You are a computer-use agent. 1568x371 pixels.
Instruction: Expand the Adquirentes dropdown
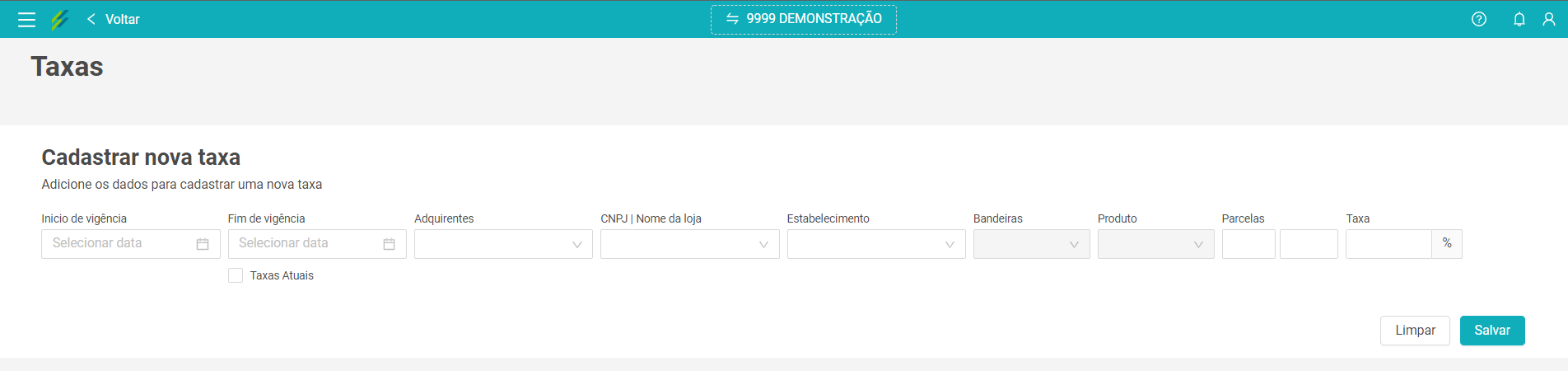pyautogui.click(x=503, y=244)
